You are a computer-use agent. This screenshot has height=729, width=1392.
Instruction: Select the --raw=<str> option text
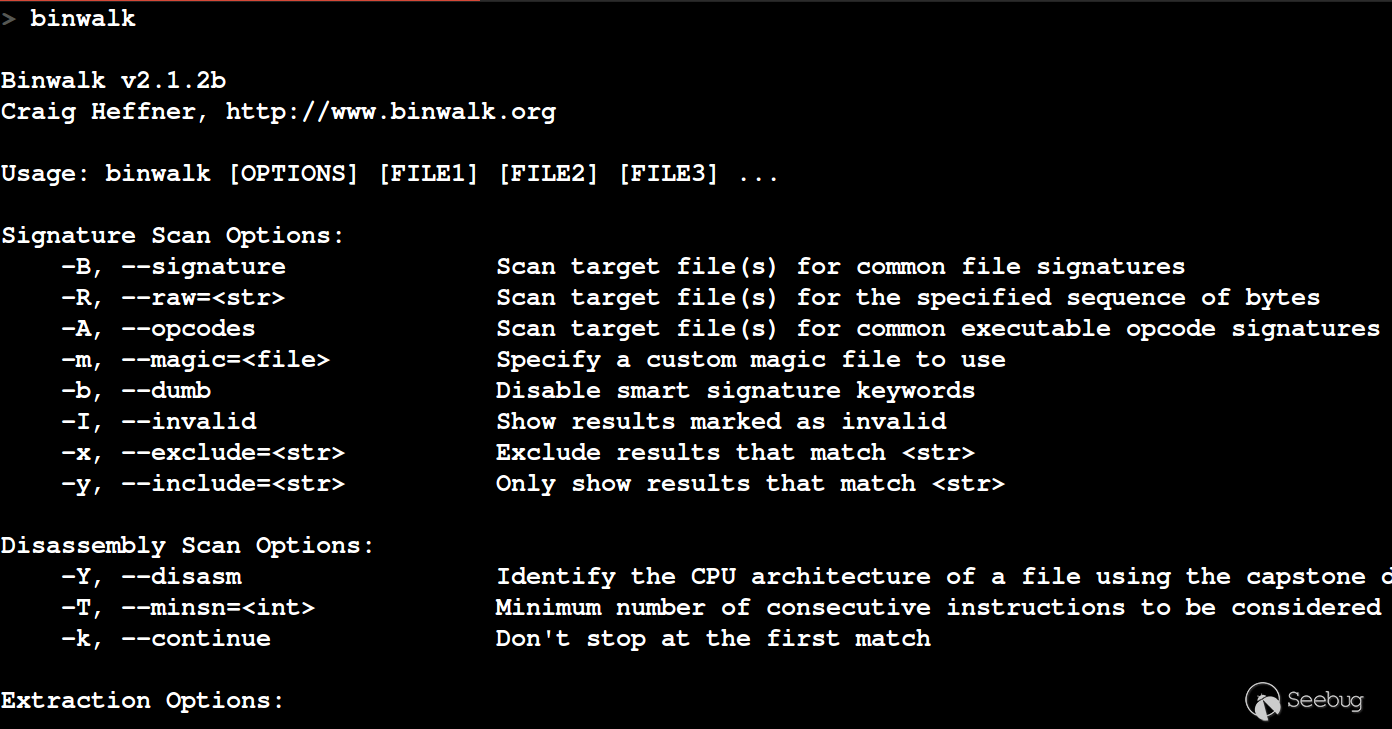(x=203, y=298)
